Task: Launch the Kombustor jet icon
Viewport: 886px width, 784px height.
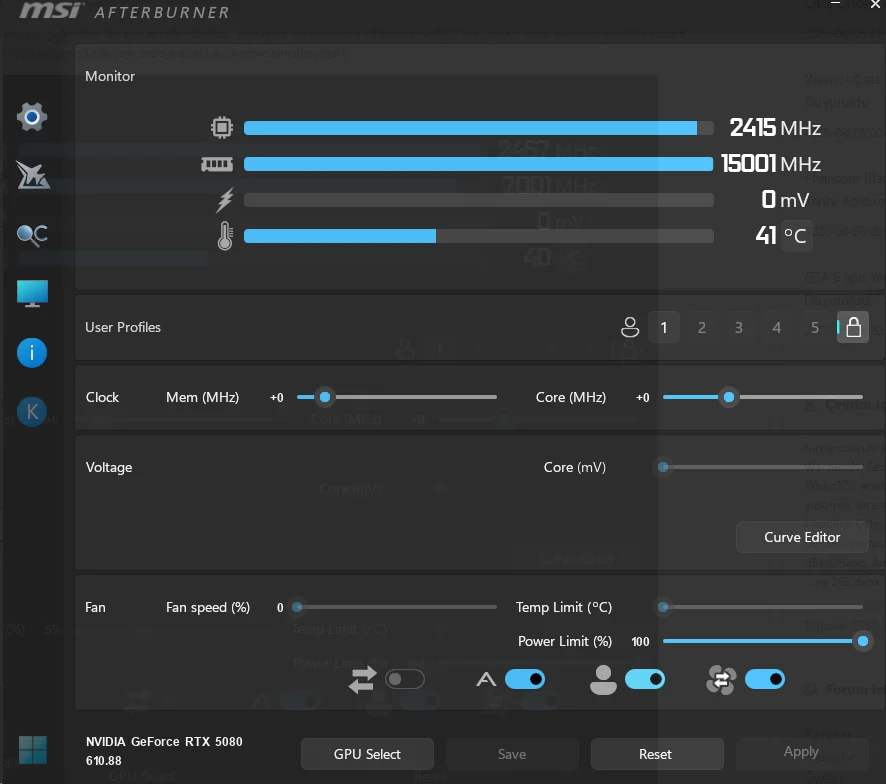Action: [x=32, y=175]
